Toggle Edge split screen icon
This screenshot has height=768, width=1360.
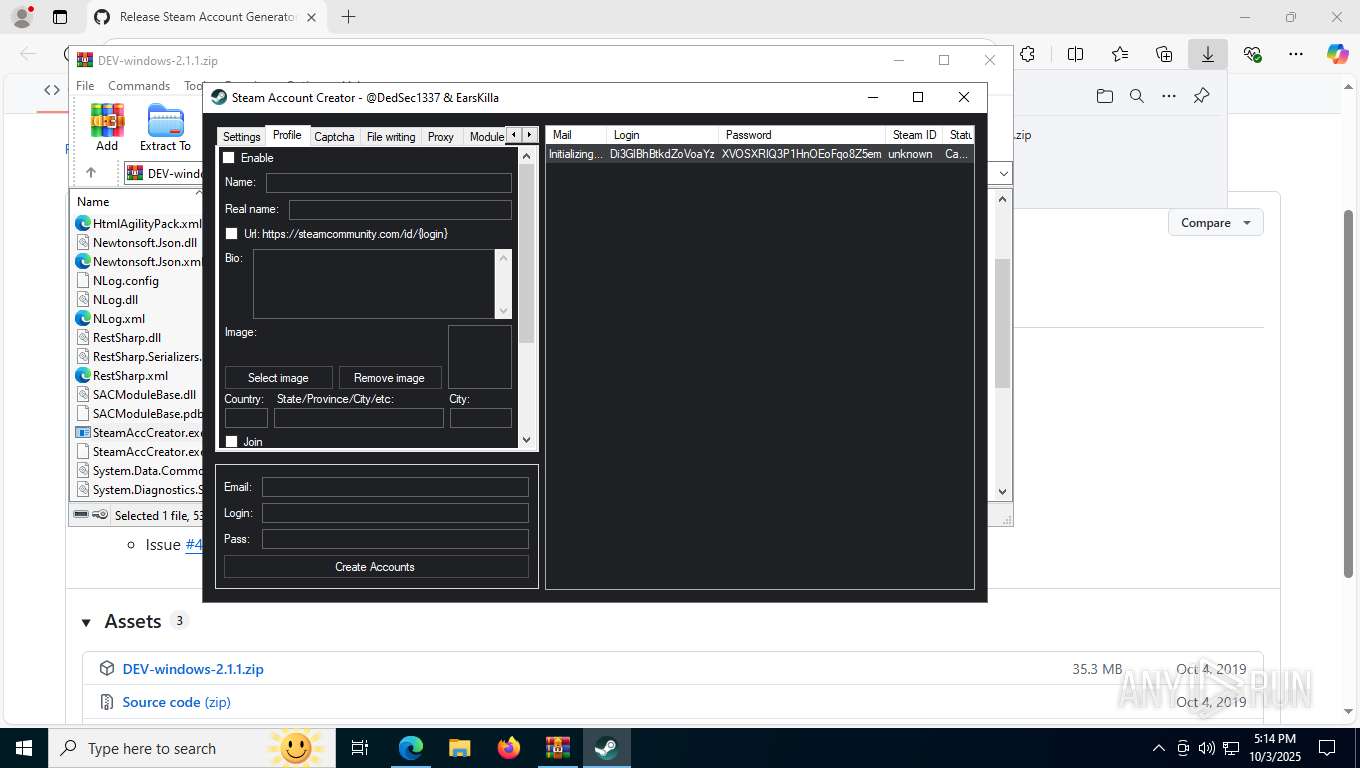pyautogui.click(x=1076, y=55)
